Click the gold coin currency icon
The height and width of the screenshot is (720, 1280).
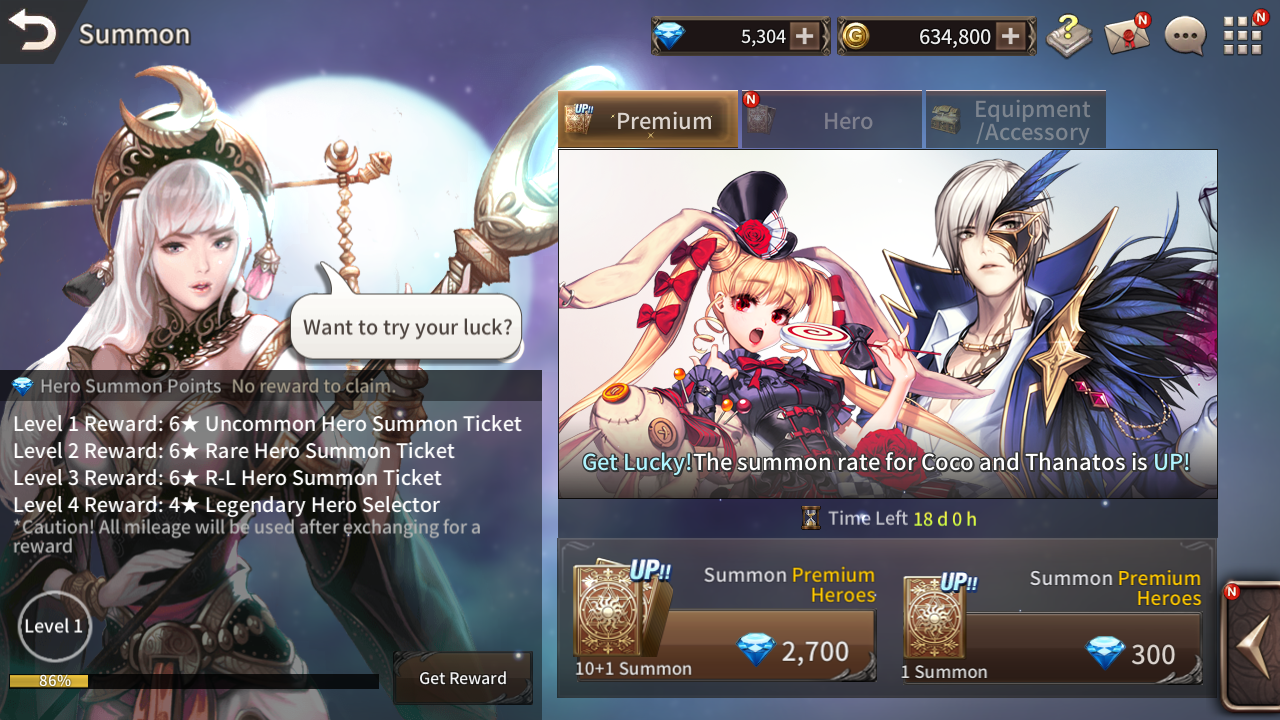tap(855, 37)
